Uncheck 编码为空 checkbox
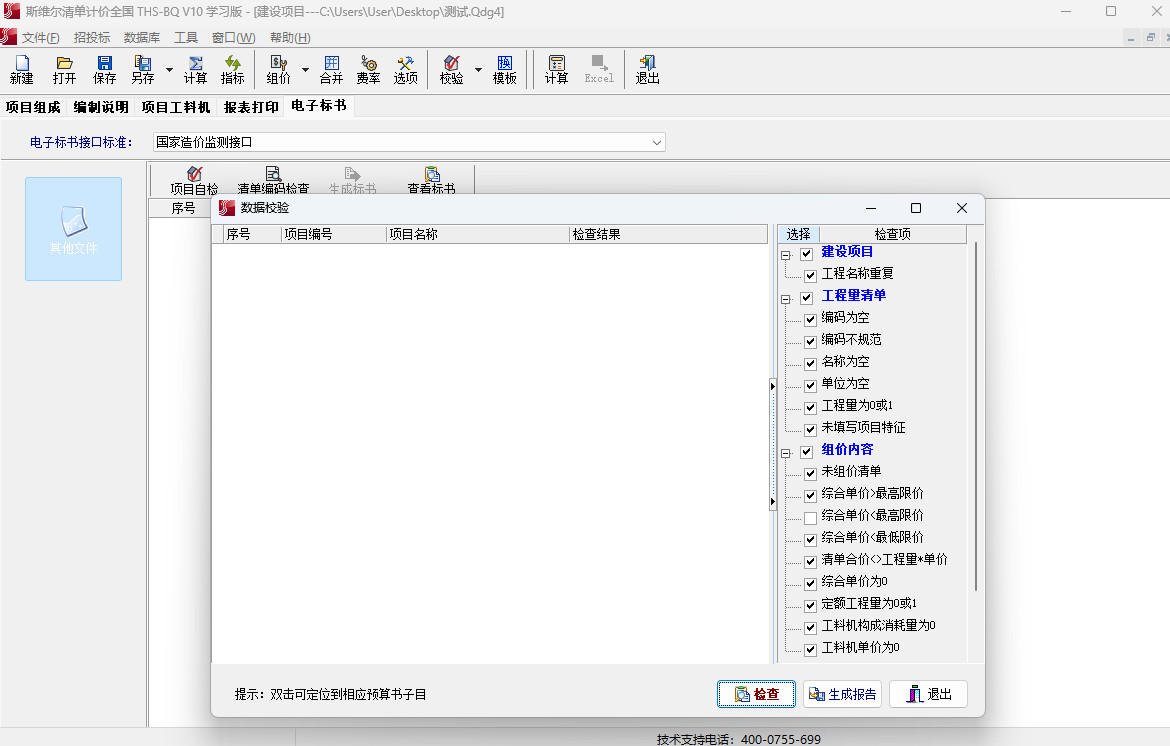 click(x=810, y=319)
